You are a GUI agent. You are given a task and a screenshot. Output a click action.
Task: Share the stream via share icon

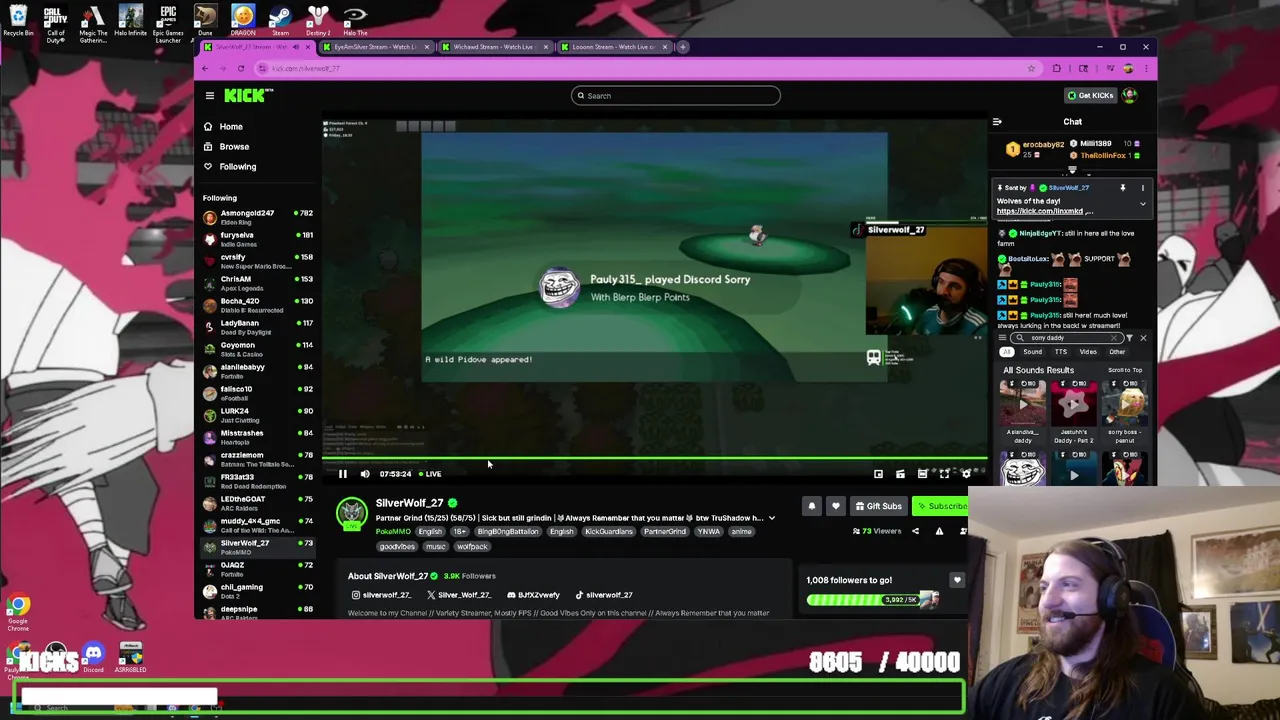pos(915,531)
